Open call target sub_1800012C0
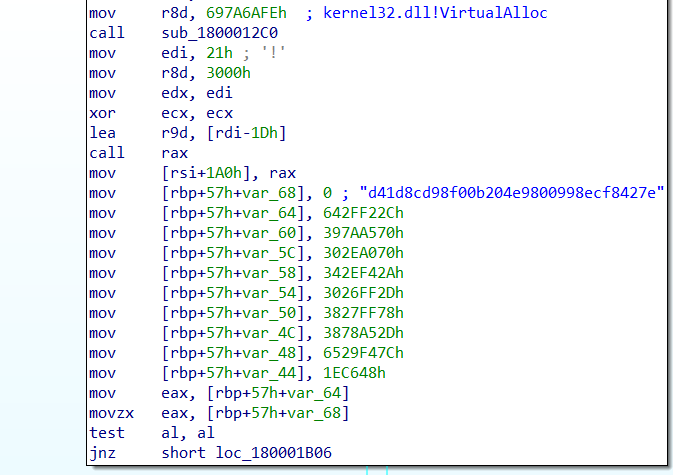The image size is (673, 475). pyautogui.click(x=219, y=33)
